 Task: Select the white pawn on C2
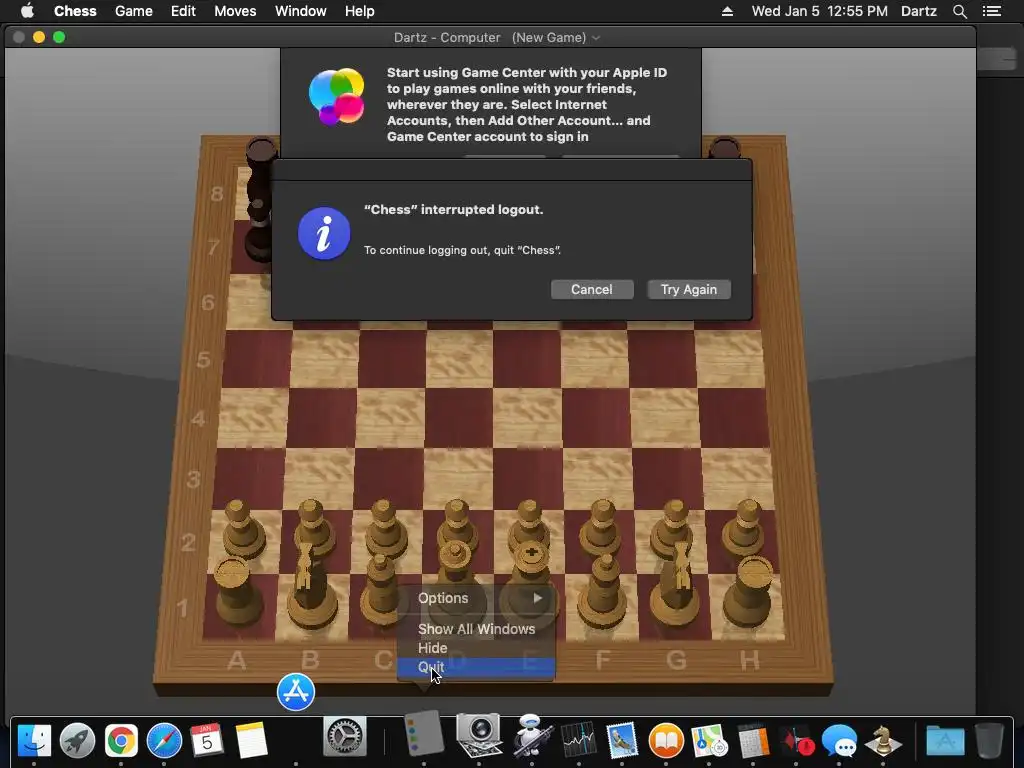[x=385, y=529]
